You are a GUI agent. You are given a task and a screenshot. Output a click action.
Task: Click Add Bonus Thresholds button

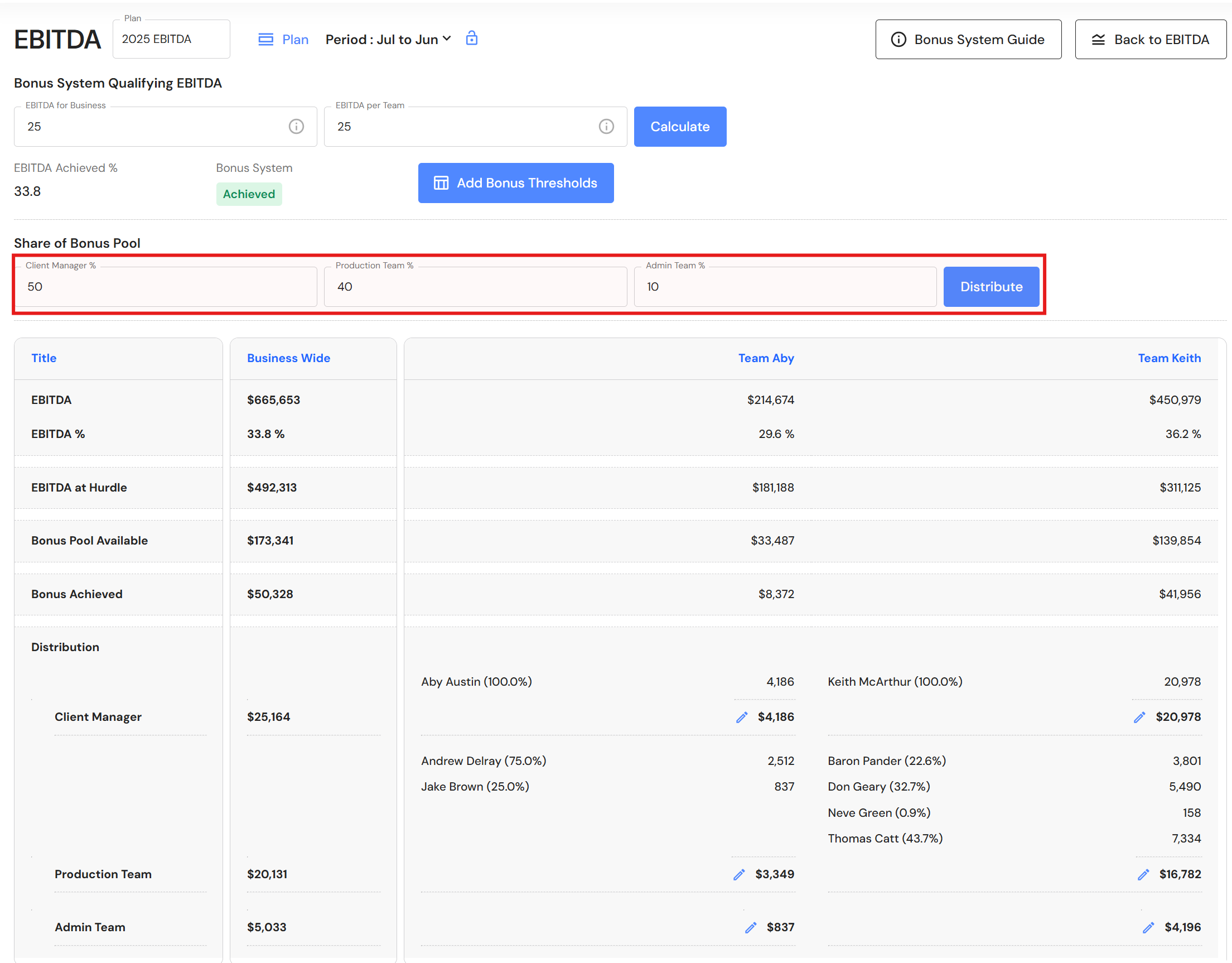[515, 183]
